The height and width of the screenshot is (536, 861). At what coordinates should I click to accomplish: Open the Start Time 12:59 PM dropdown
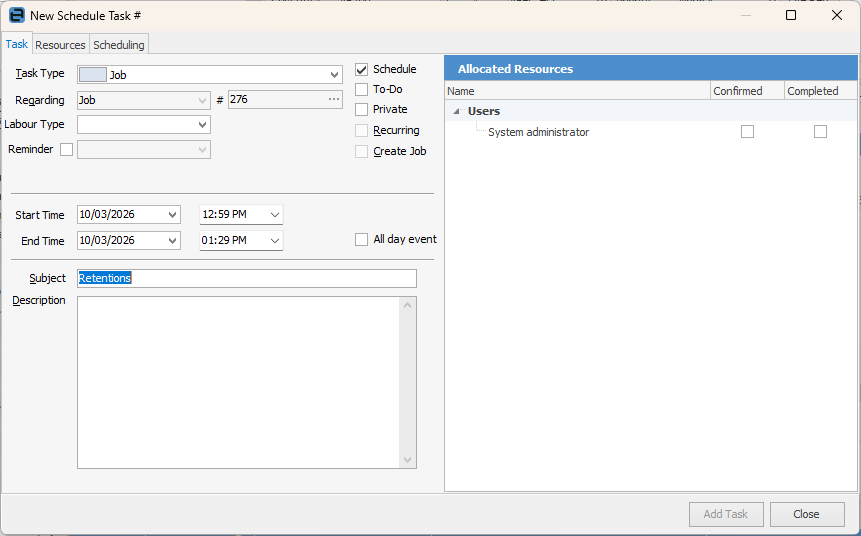275,215
